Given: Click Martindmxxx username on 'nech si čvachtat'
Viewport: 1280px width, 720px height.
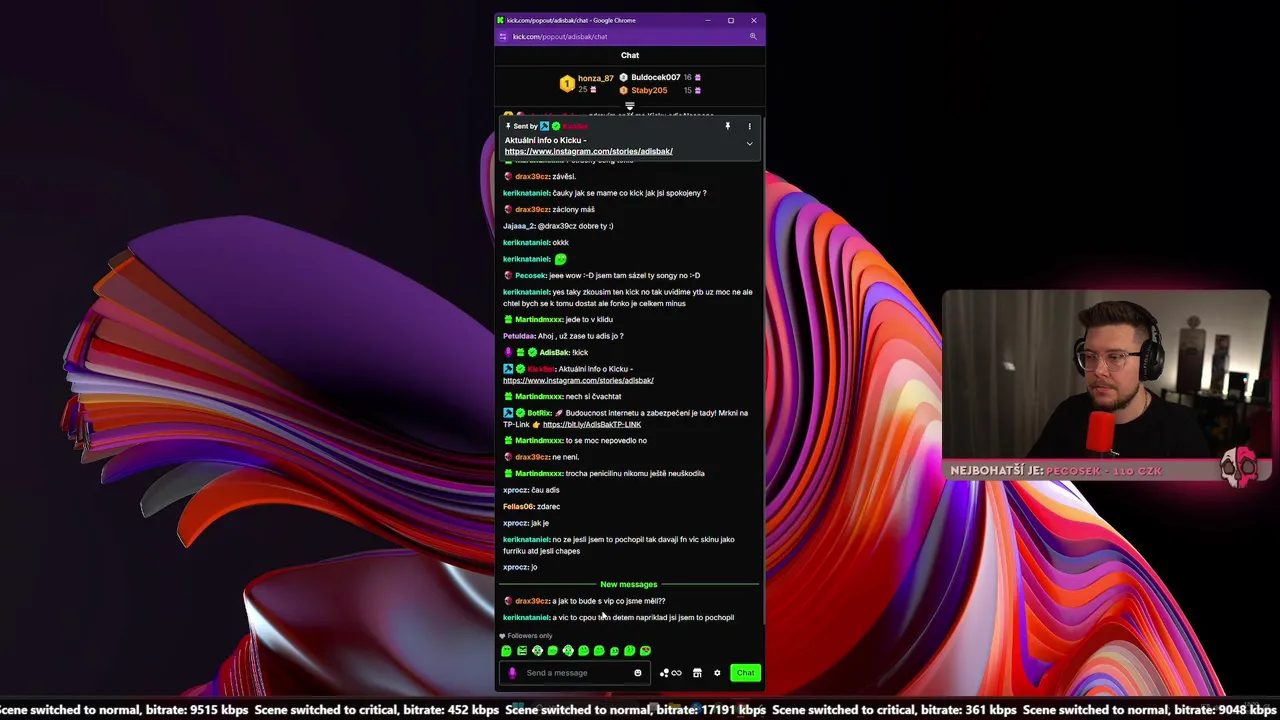Looking at the screenshot, I should pyautogui.click(x=539, y=397).
